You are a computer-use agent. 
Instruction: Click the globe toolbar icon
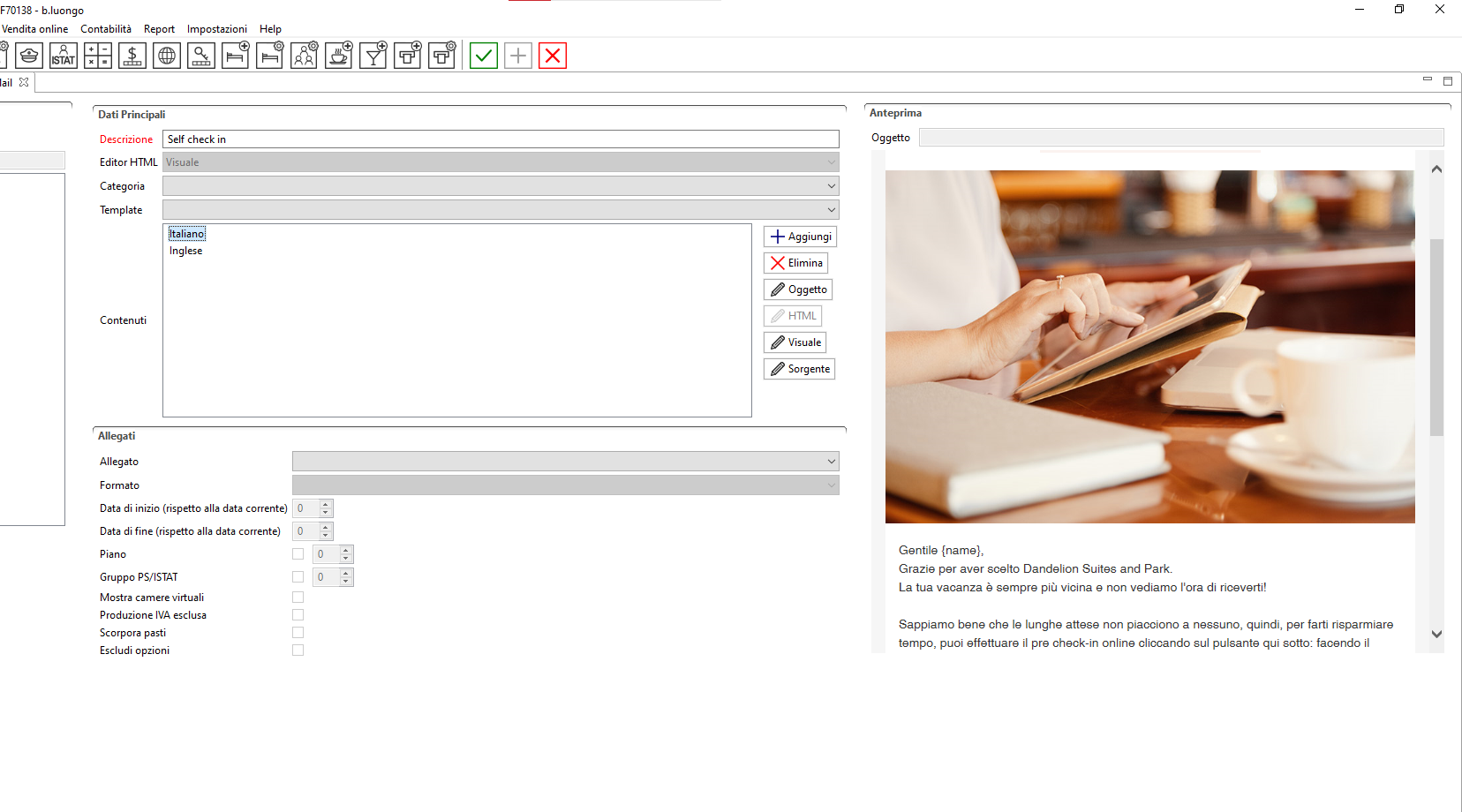coord(167,56)
